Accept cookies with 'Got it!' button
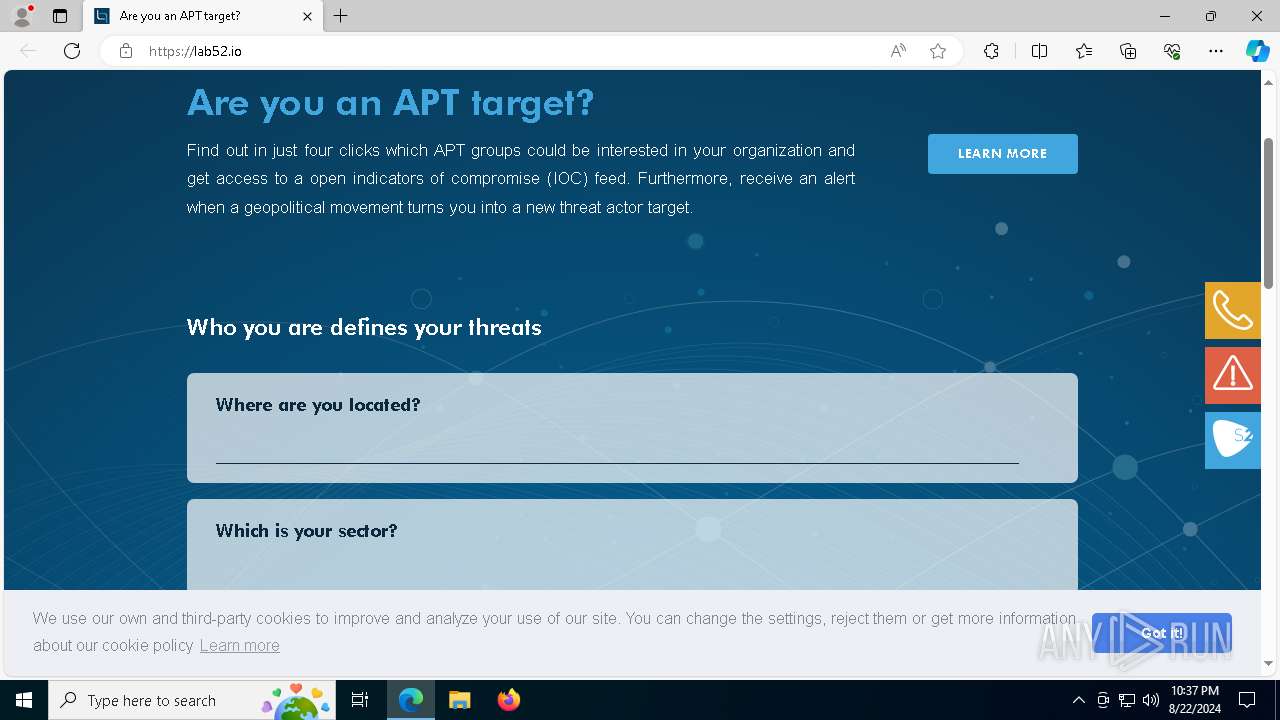 pos(1162,633)
